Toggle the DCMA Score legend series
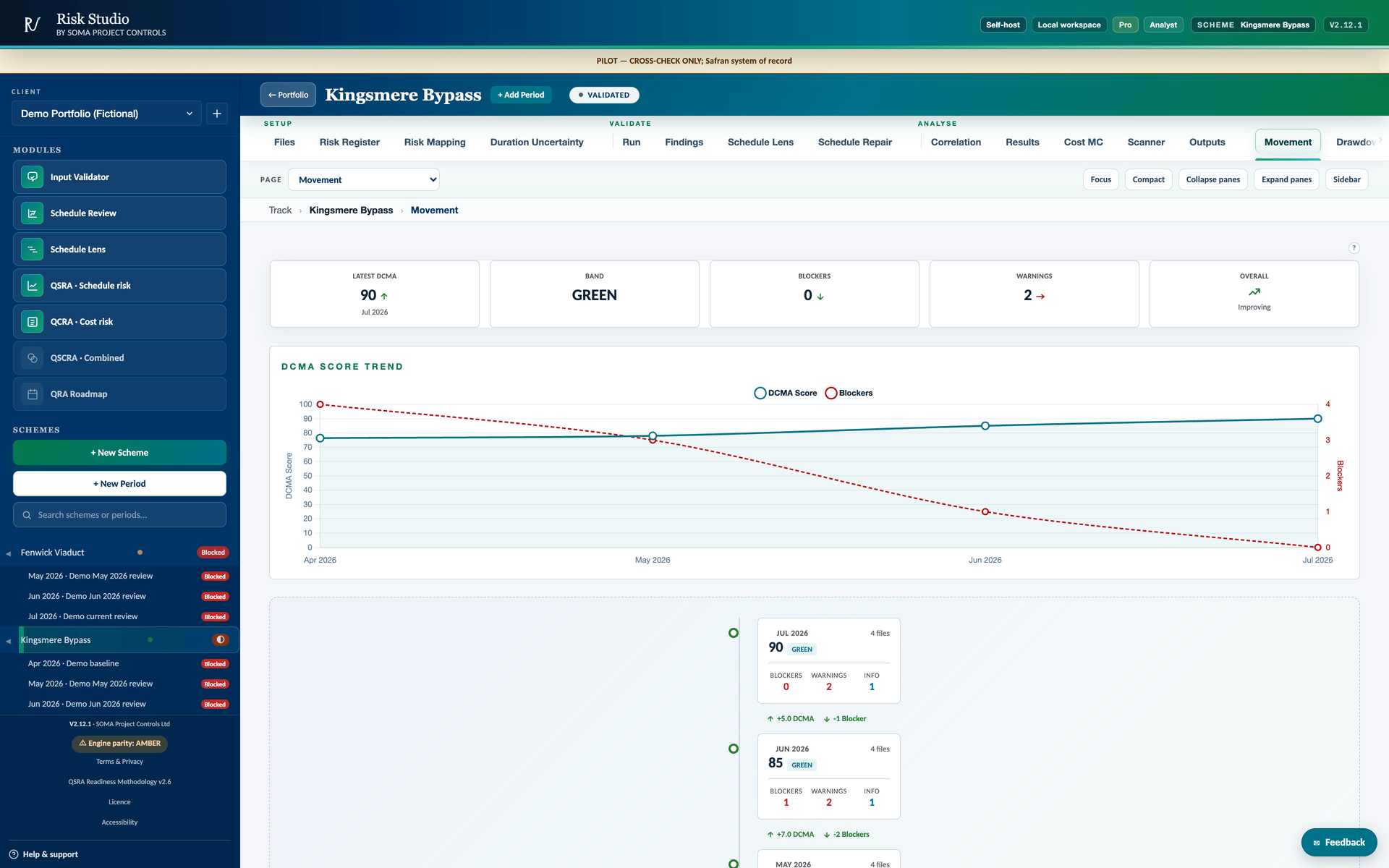 786,393
